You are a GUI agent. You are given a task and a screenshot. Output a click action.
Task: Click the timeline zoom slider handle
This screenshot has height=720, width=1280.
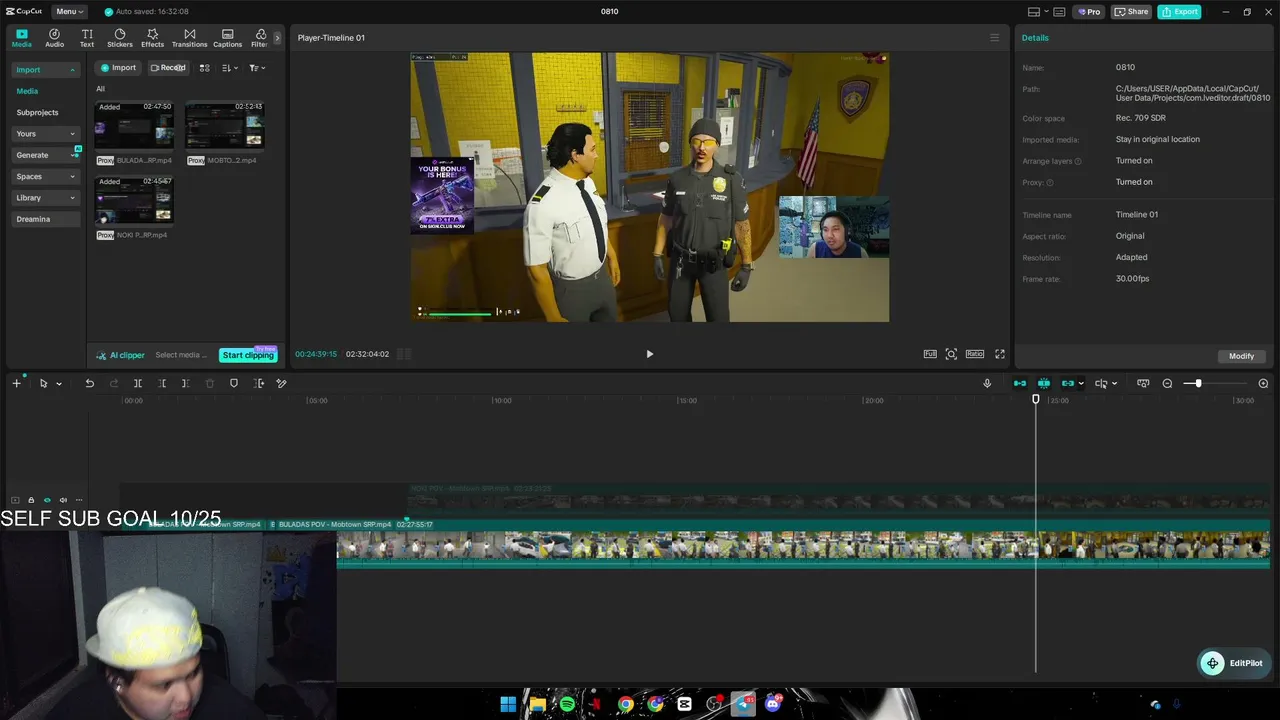point(1198,384)
